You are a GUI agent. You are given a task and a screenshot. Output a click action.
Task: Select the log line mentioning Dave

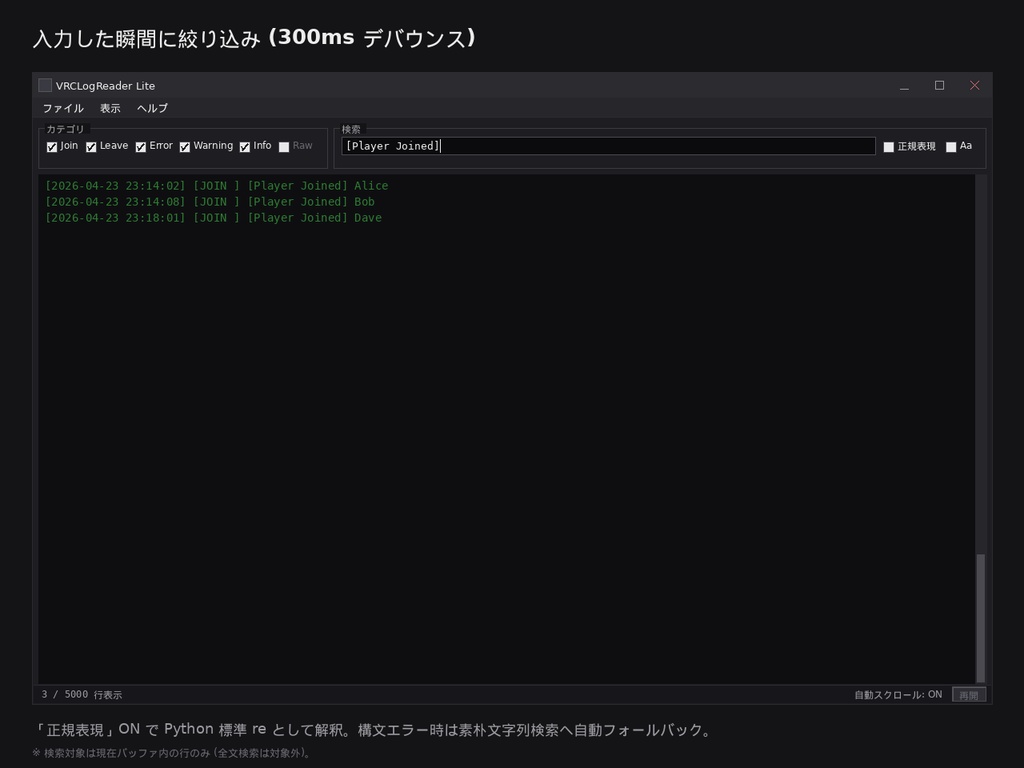pos(214,217)
